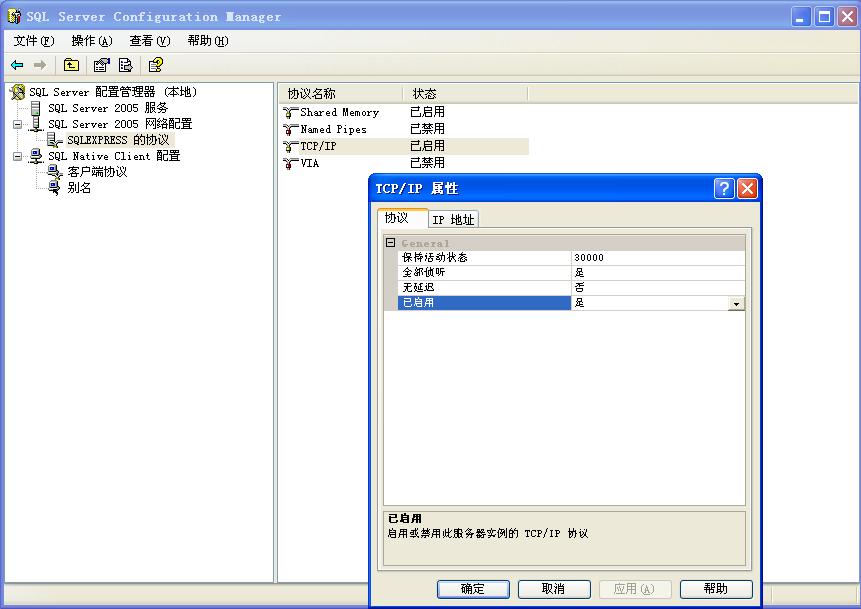861x609 pixels.
Task: Open the 文件(F) menu
Action: coord(34,41)
